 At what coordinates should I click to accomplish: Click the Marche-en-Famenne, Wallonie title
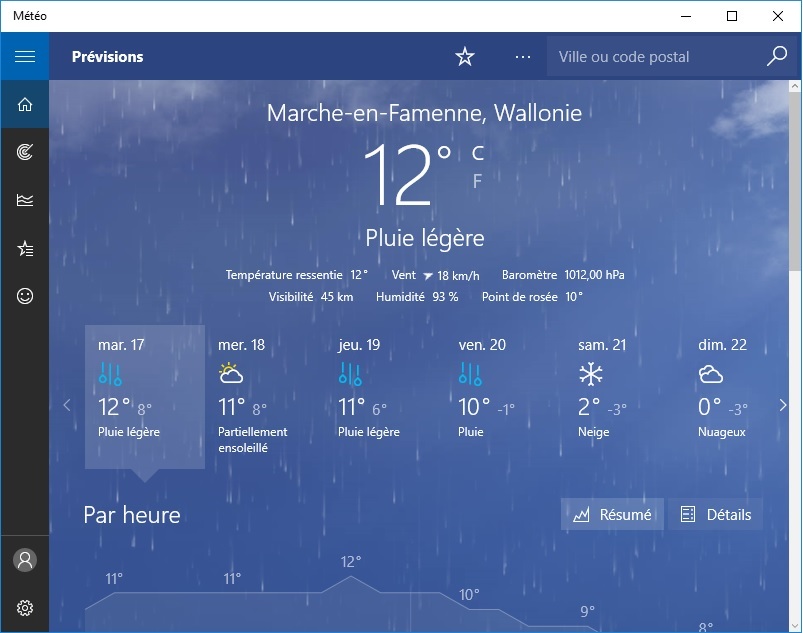coord(424,113)
